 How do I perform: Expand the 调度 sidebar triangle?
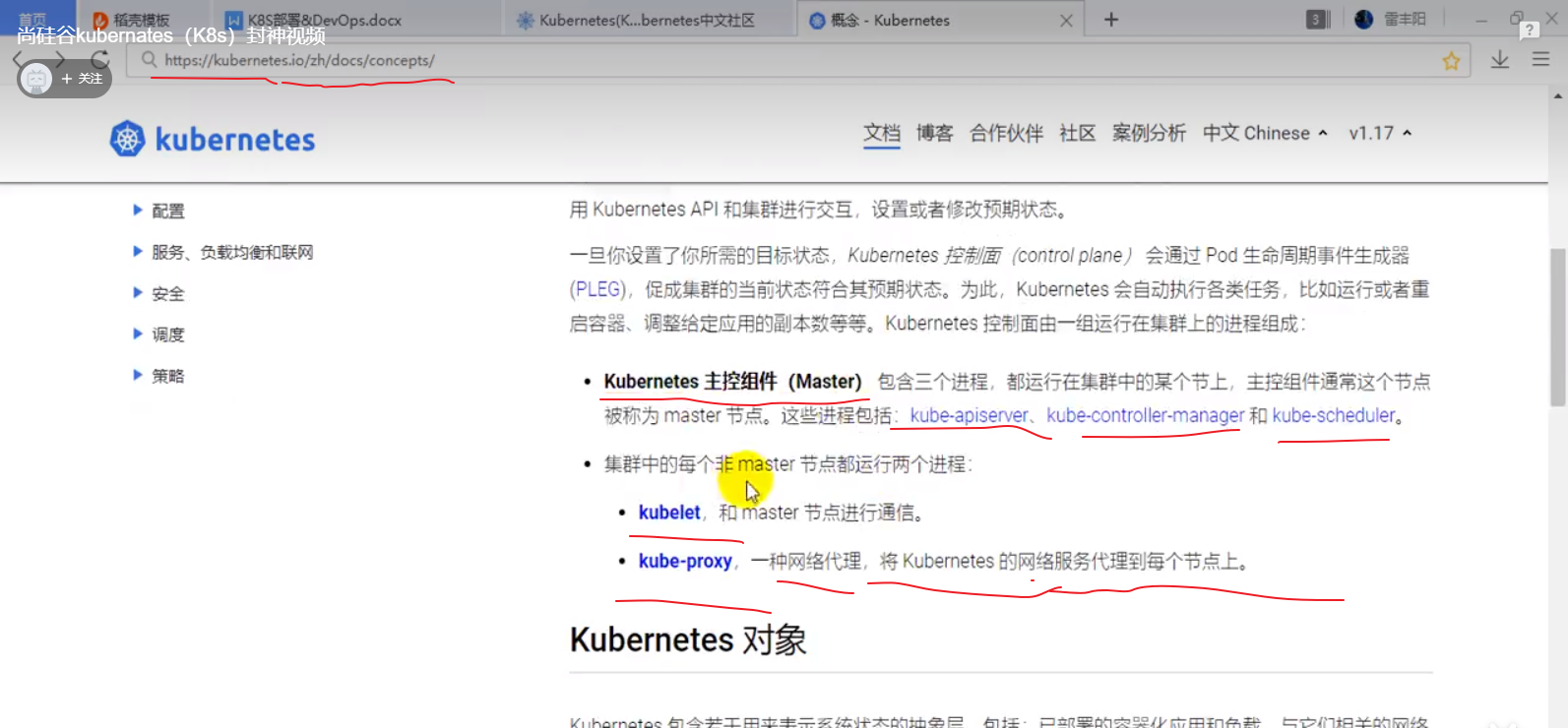tap(138, 334)
